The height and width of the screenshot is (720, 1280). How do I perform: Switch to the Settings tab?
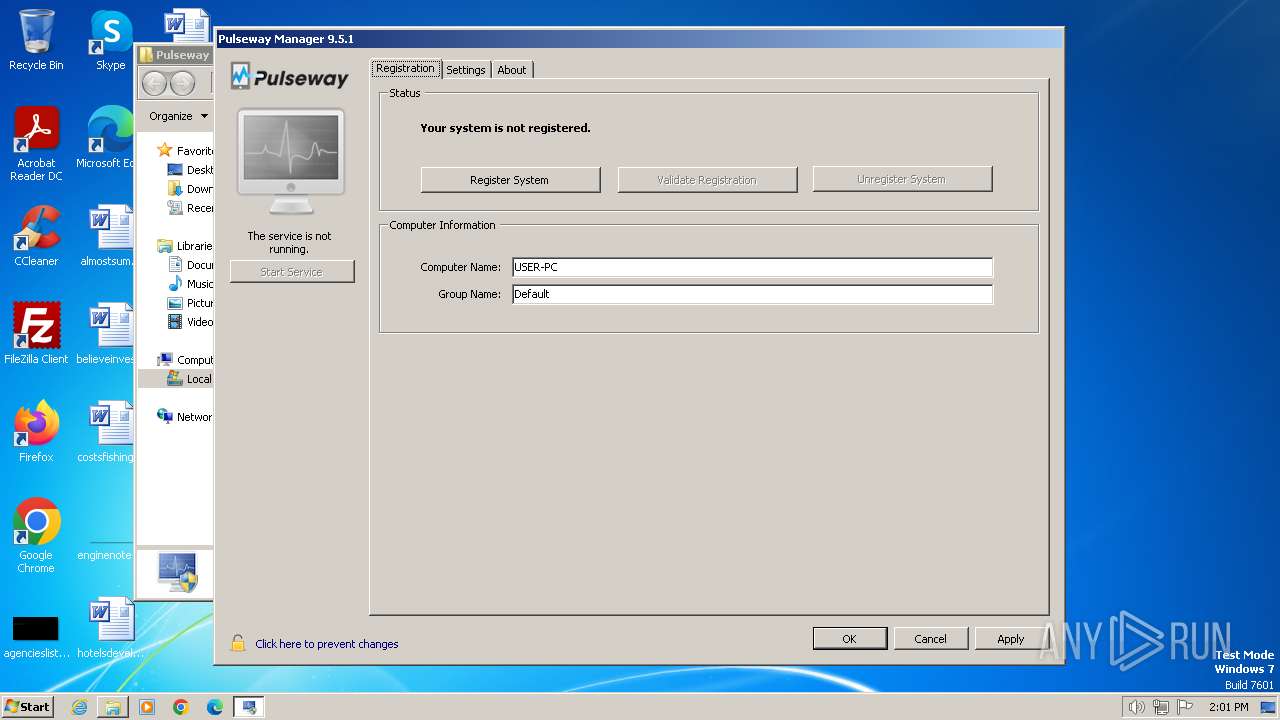pyautogui.click(x=466, y=70)
